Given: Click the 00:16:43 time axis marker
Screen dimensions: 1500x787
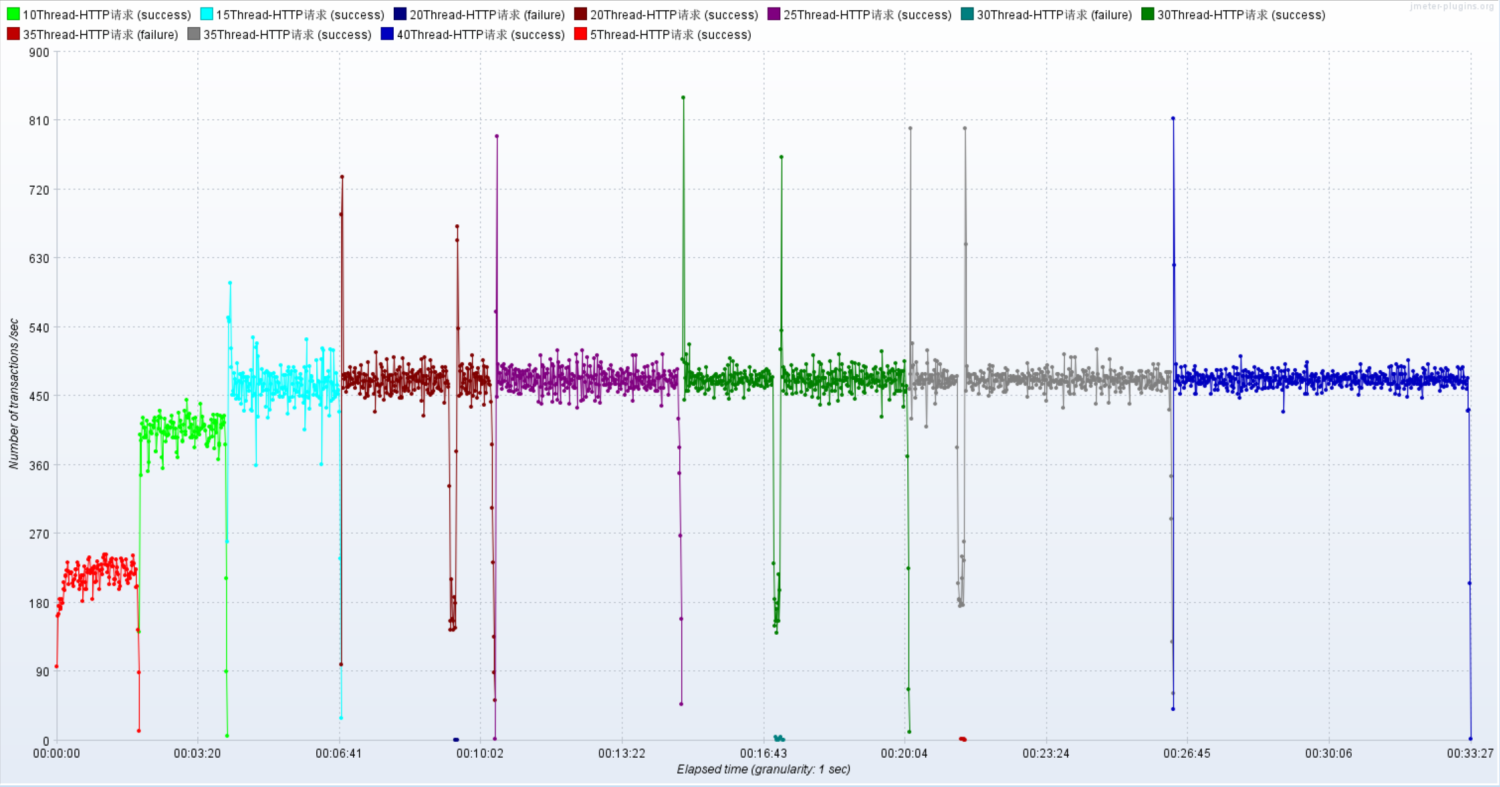Looking at the screenshot, I should pos(764,753).
